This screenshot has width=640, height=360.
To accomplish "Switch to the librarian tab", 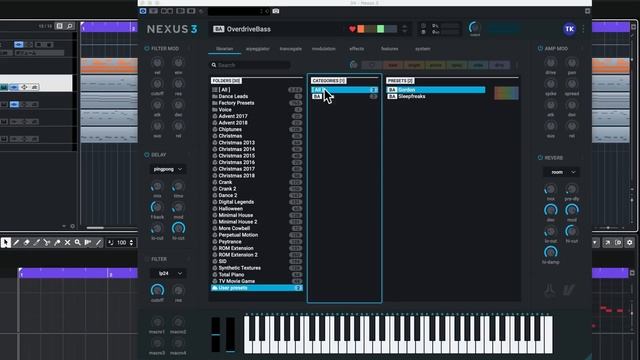I will point(224,49).
